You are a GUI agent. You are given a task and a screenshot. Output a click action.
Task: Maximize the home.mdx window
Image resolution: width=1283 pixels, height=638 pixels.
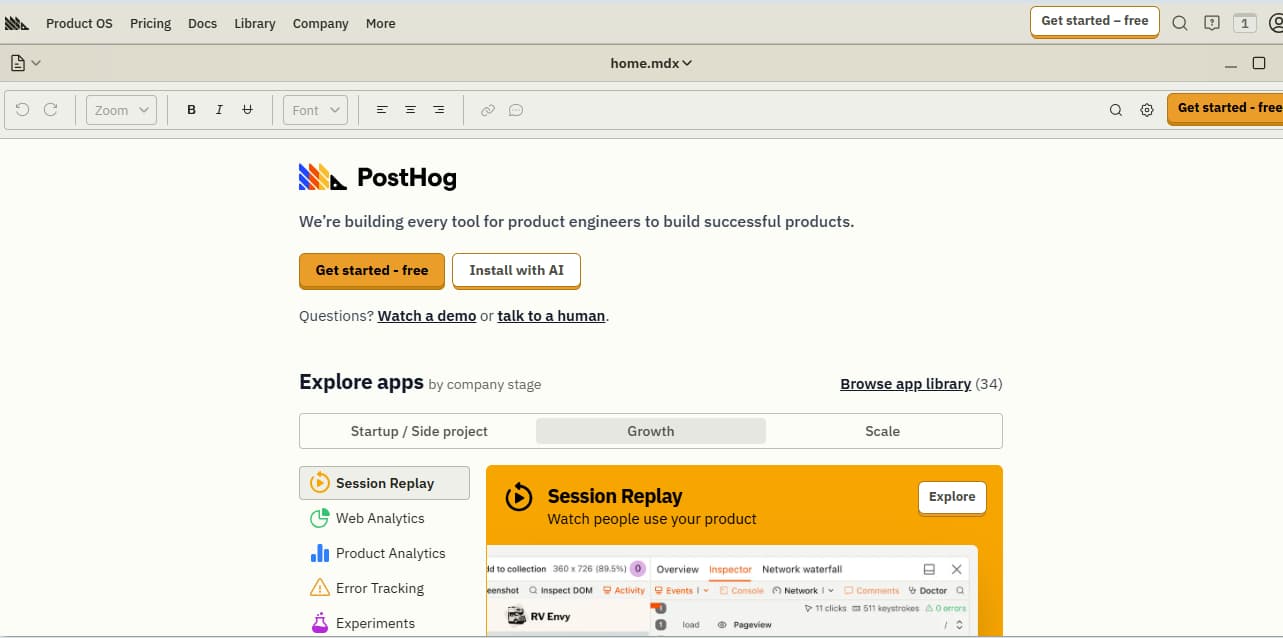[x=1259, y=63]
